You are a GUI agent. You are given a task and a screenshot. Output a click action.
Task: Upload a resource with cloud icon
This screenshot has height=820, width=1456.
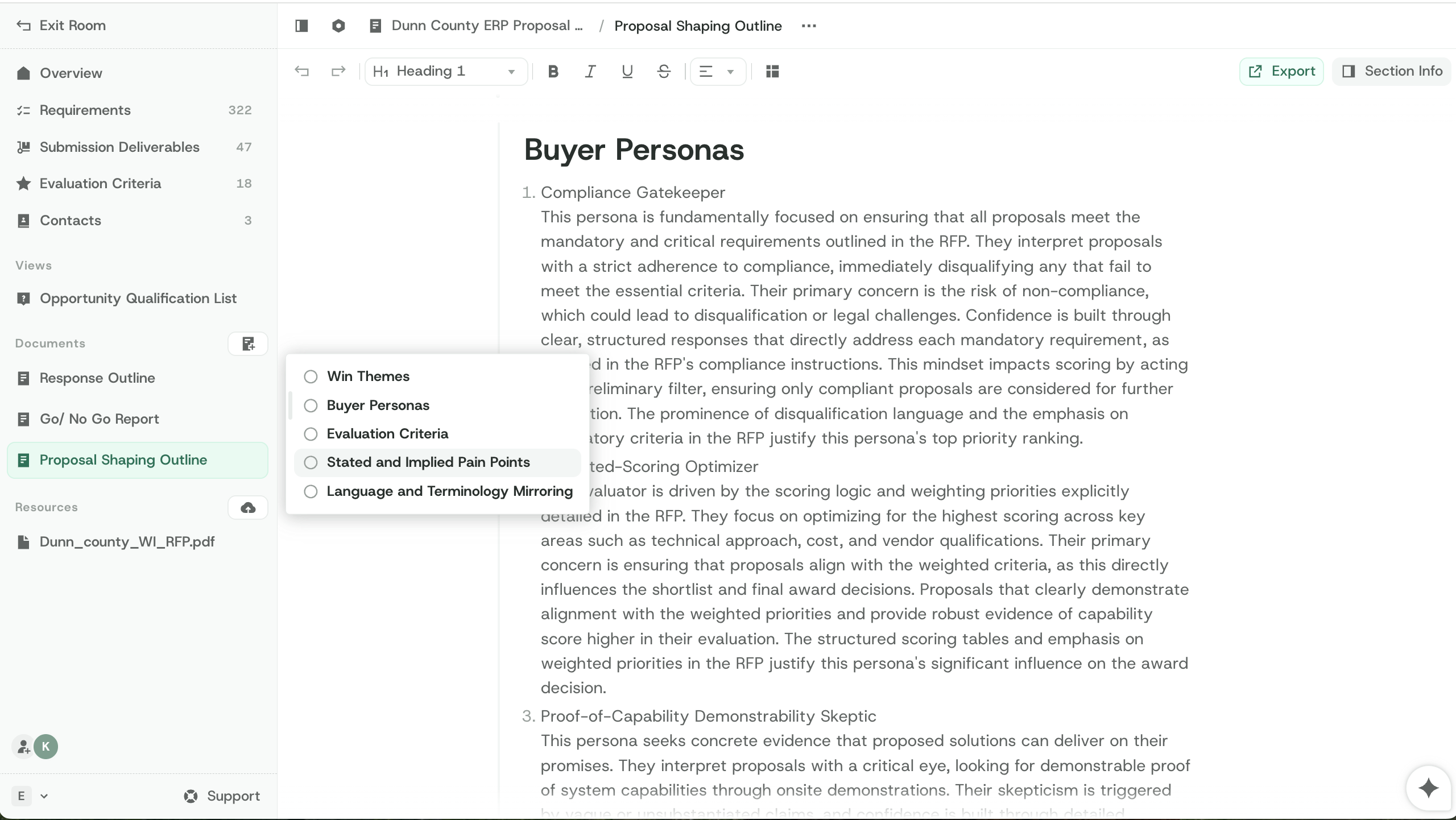coord(248,507)
